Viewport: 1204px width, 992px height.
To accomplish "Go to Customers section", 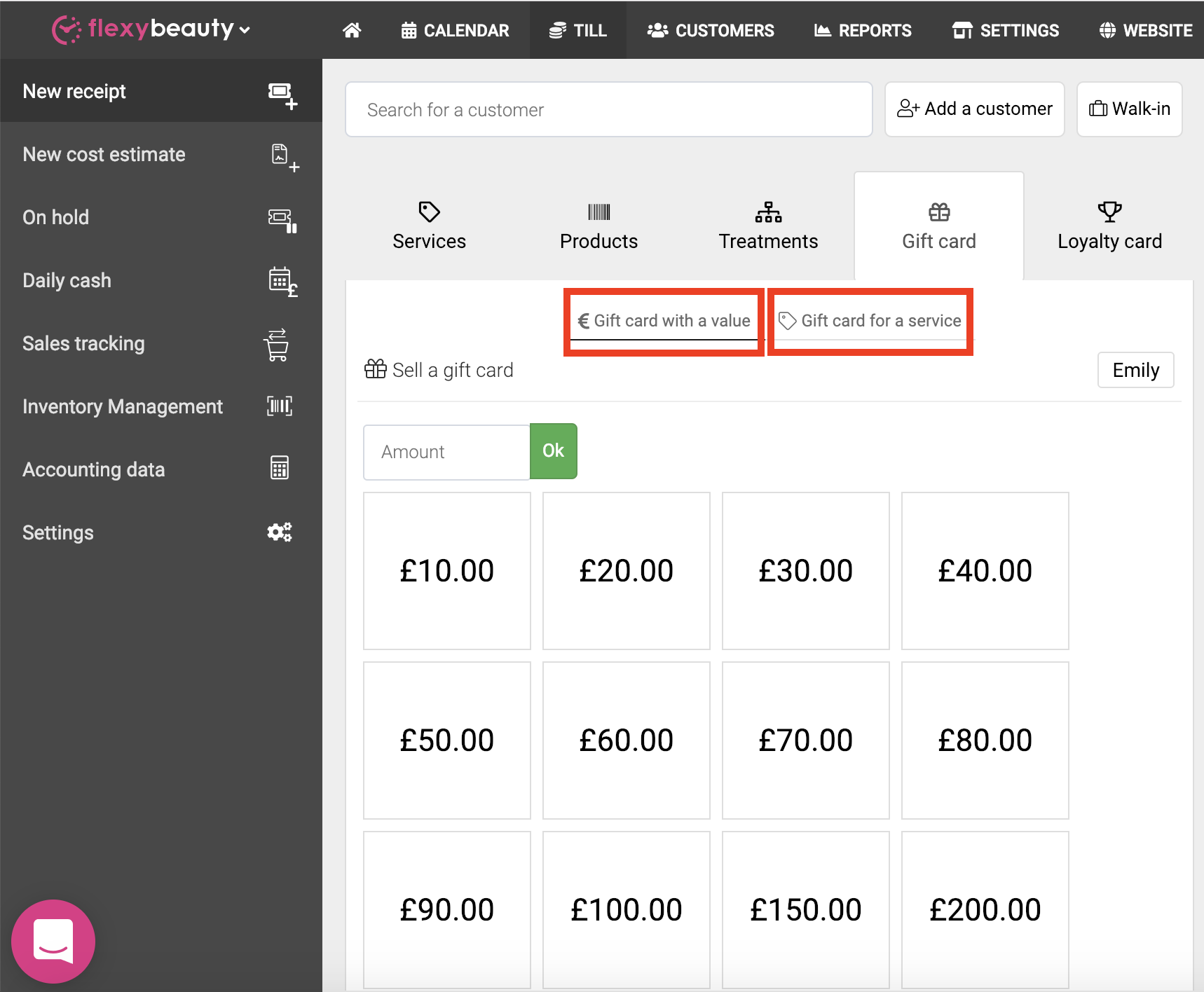I will pyautogui.click(x=711, y=30).
